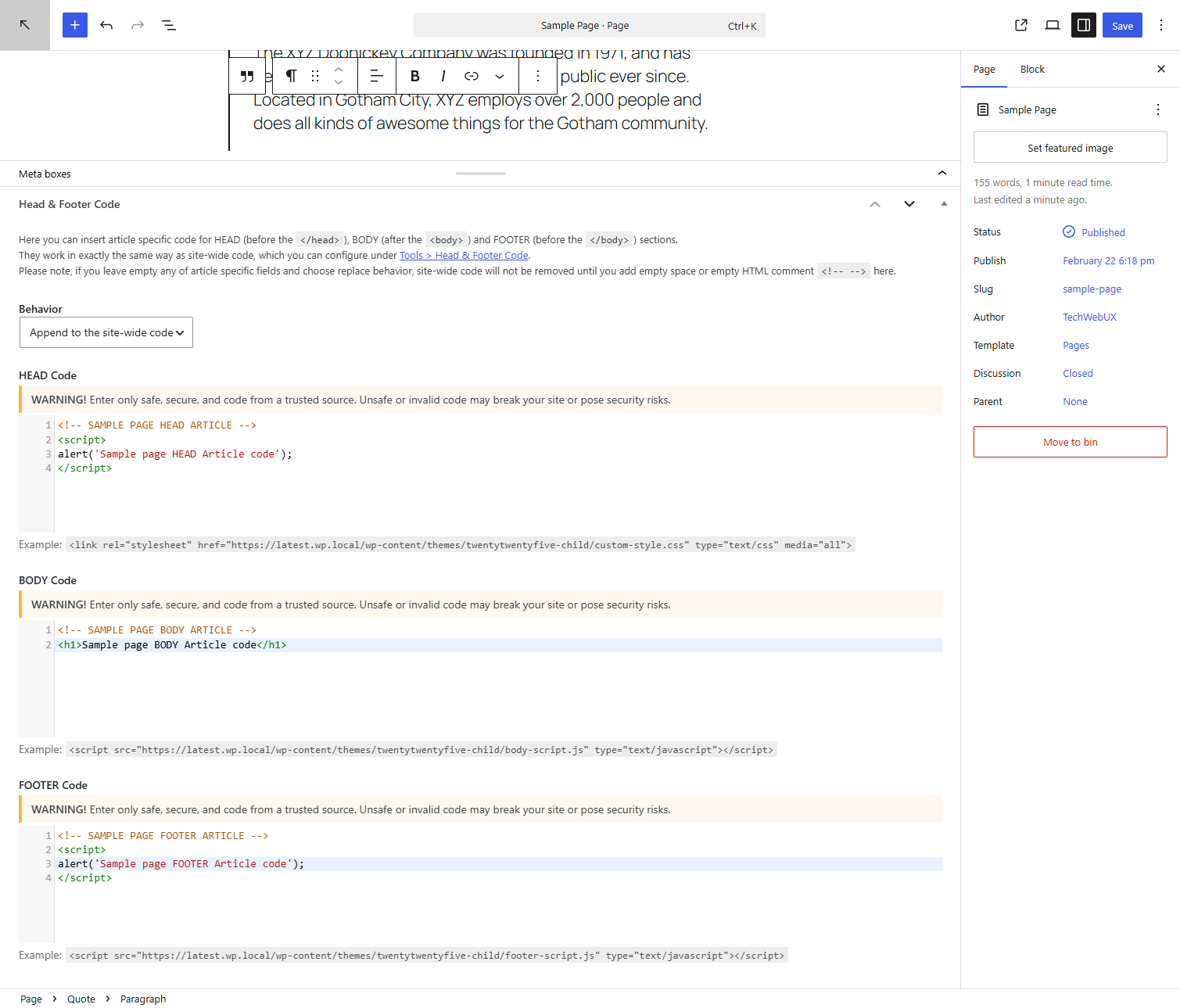Open Tools > Head & Footer Code link
Screen dimensions: 1180x1008
coord(464,256)
